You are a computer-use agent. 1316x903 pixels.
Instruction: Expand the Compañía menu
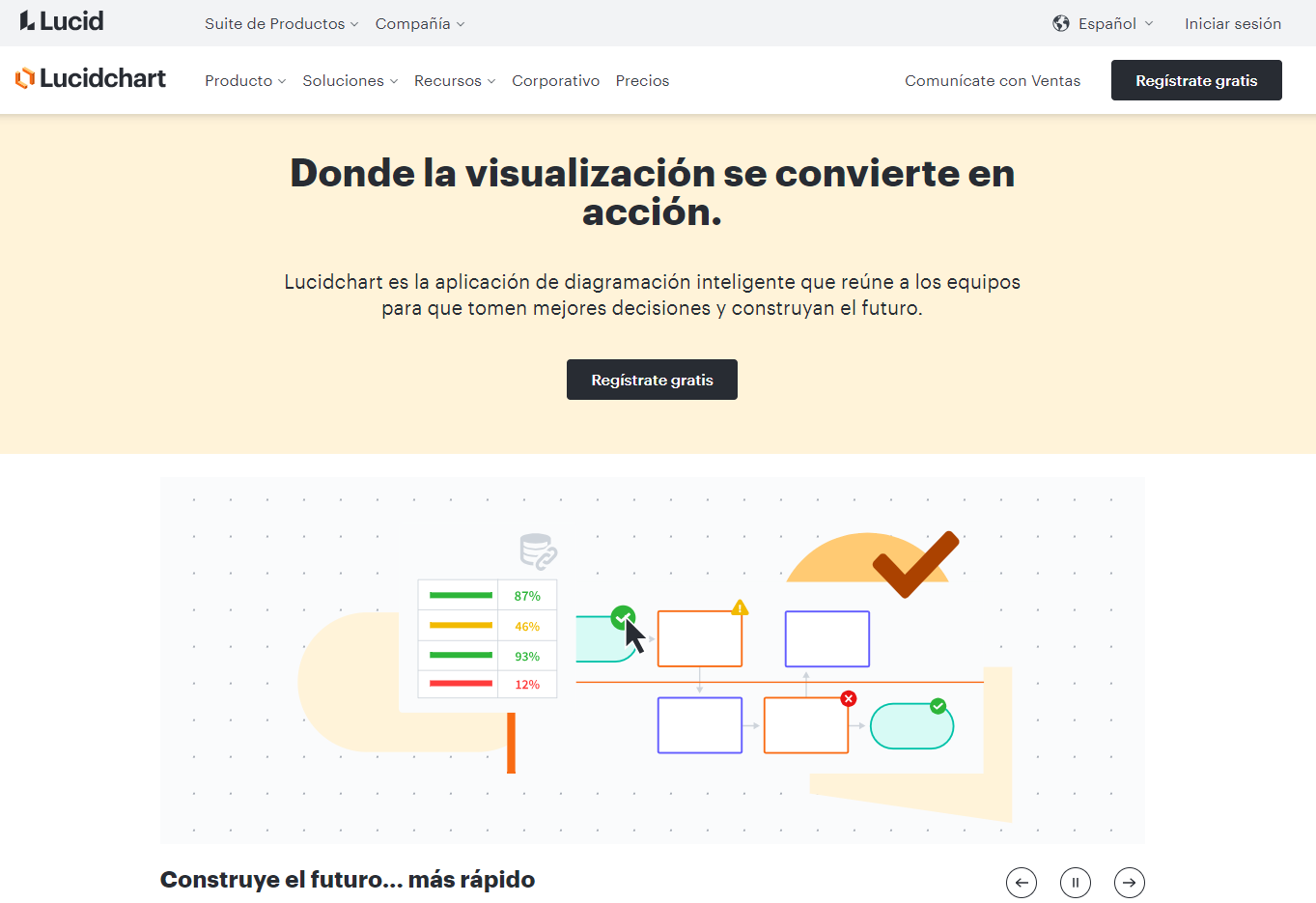420,23
